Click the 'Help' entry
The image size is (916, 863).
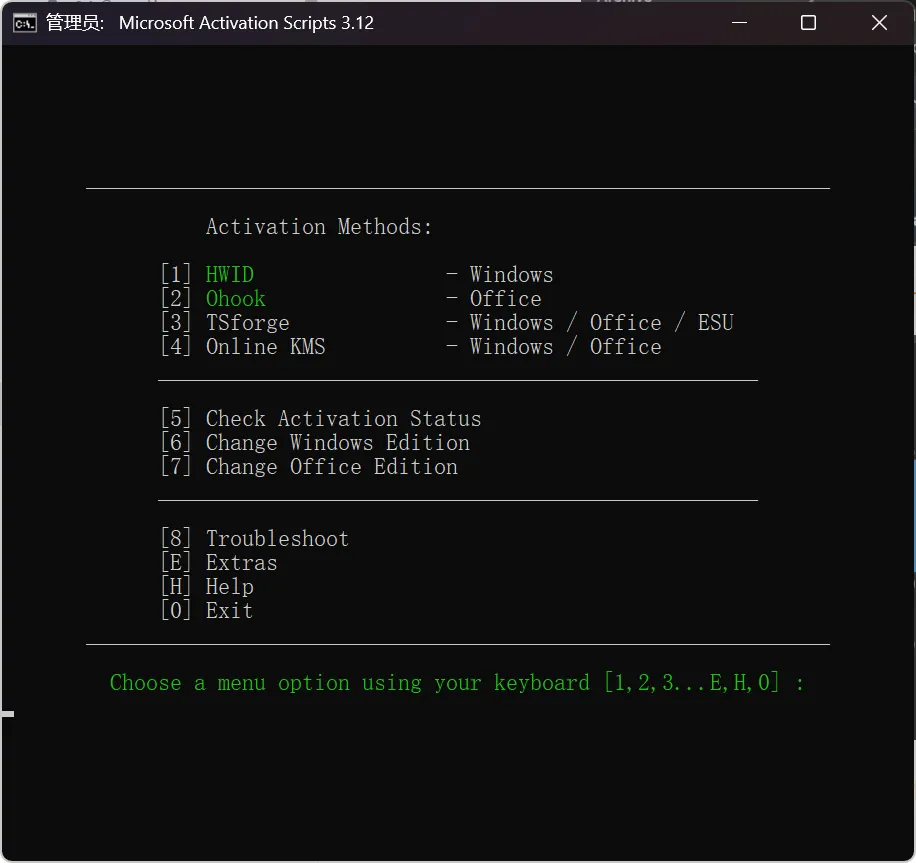230,586
